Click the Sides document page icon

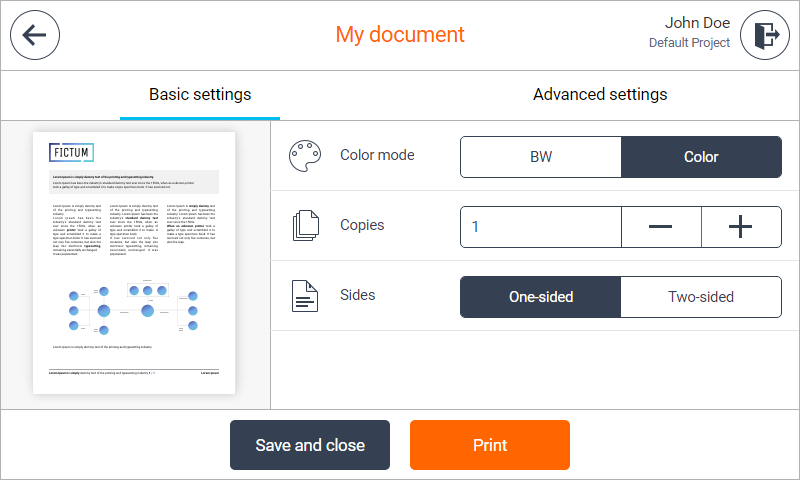(x=305, y=297)
